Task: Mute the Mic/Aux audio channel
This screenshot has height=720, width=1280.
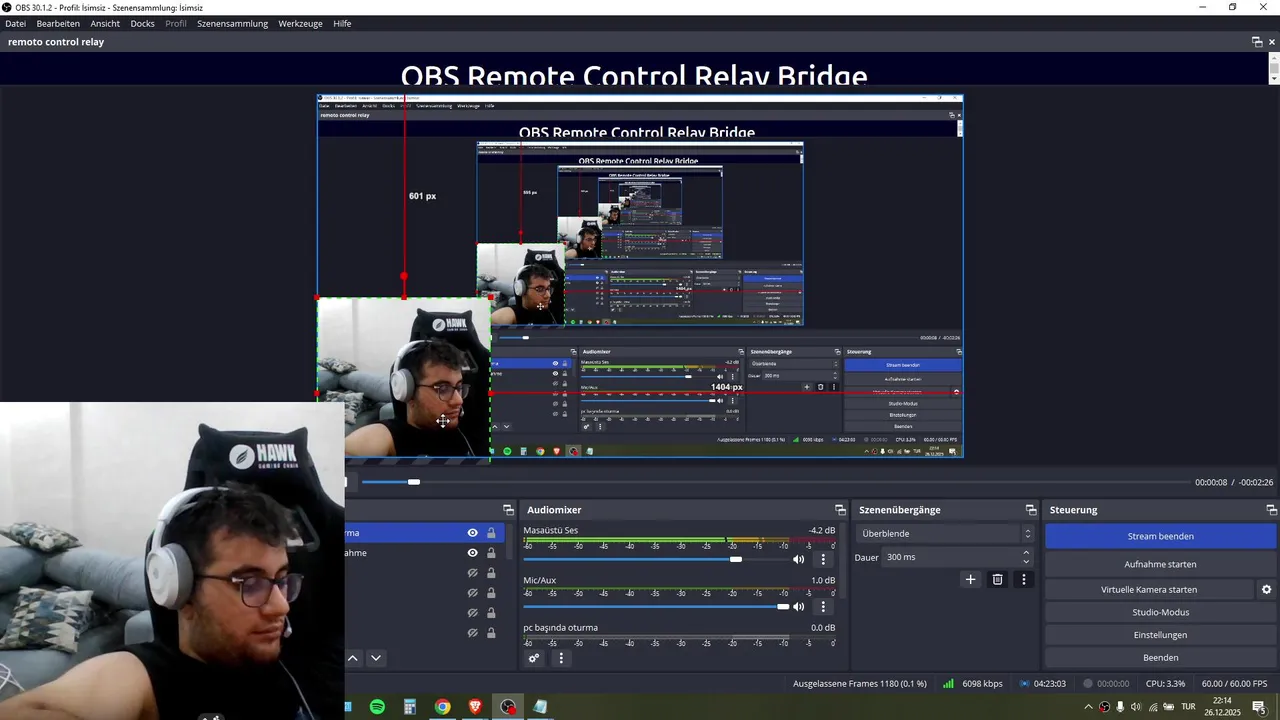Action: 798,606
